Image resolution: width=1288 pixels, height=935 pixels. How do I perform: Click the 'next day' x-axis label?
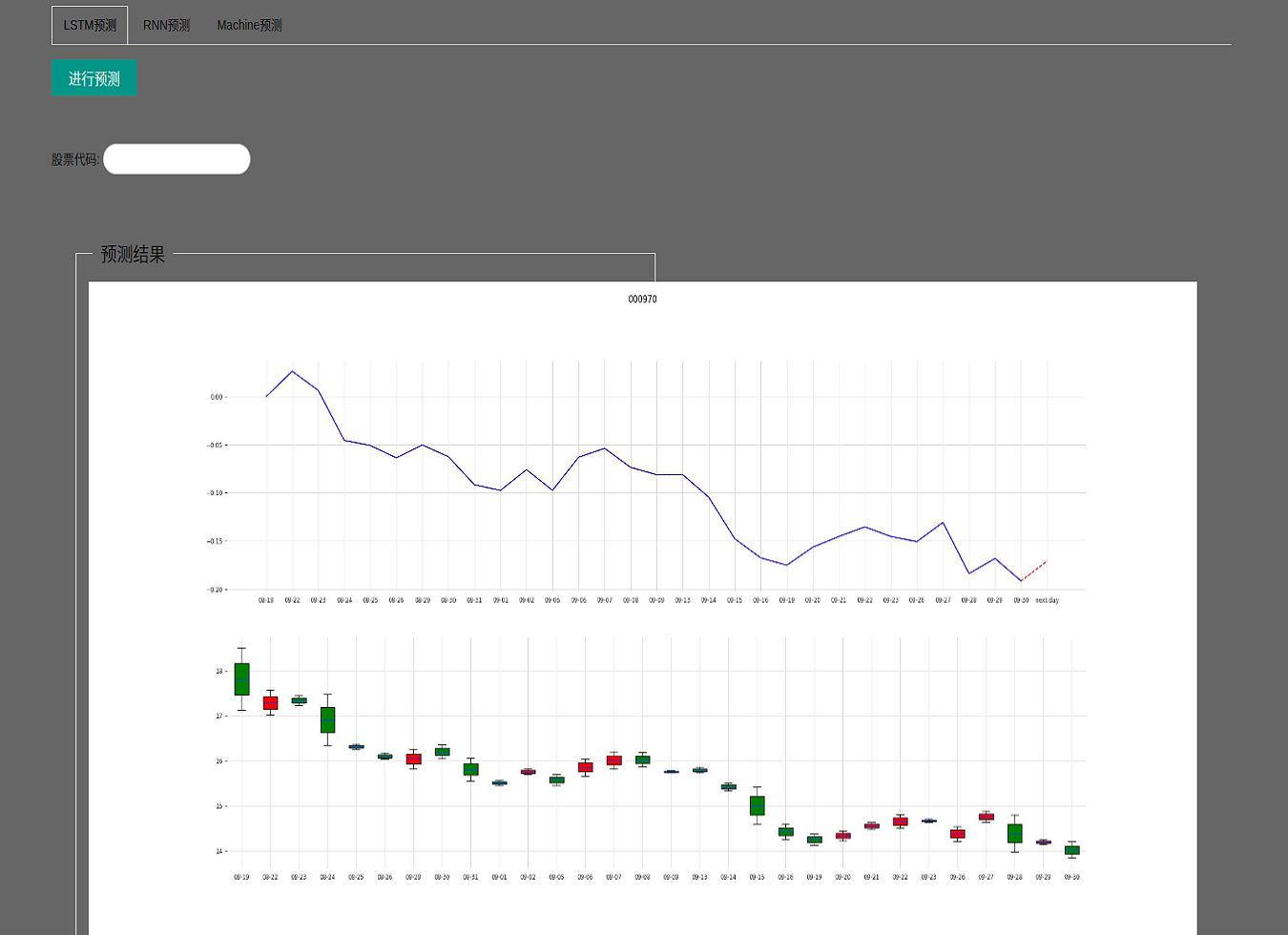(x=1047, y=600)
